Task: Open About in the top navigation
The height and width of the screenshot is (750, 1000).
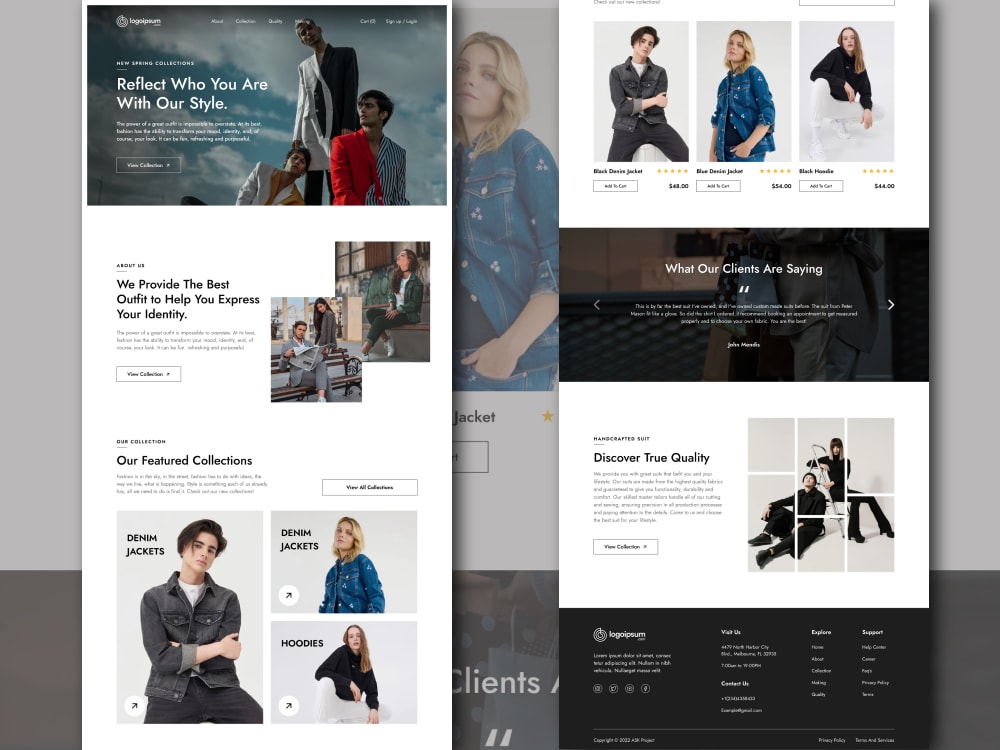Action: pos(217,21)
